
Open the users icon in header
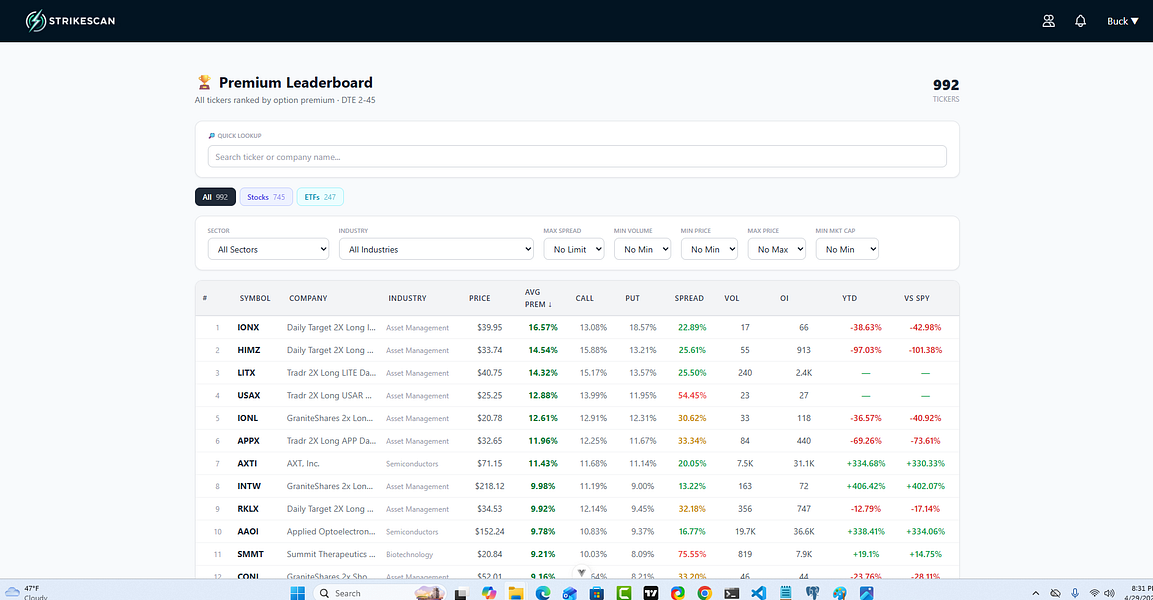pos(1049,21)
